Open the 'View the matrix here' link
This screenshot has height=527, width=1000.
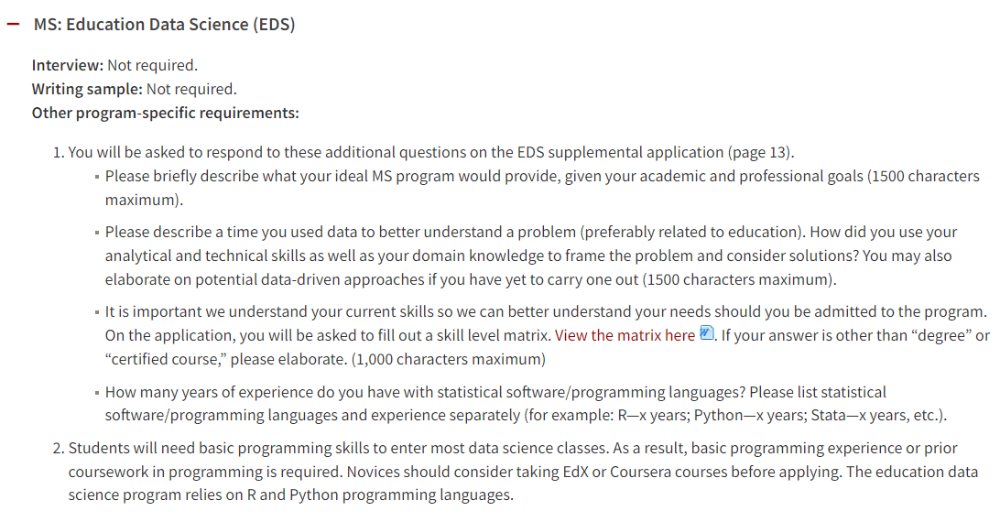point(624,336)
